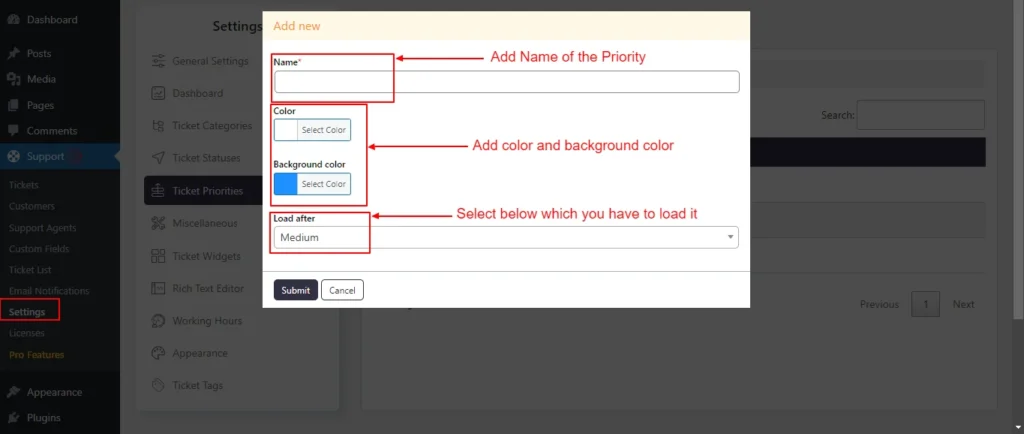Click the blue Background color swatch
This screenshot has height=434, width=1024.
pyautogui.click(x=285, y=184)
